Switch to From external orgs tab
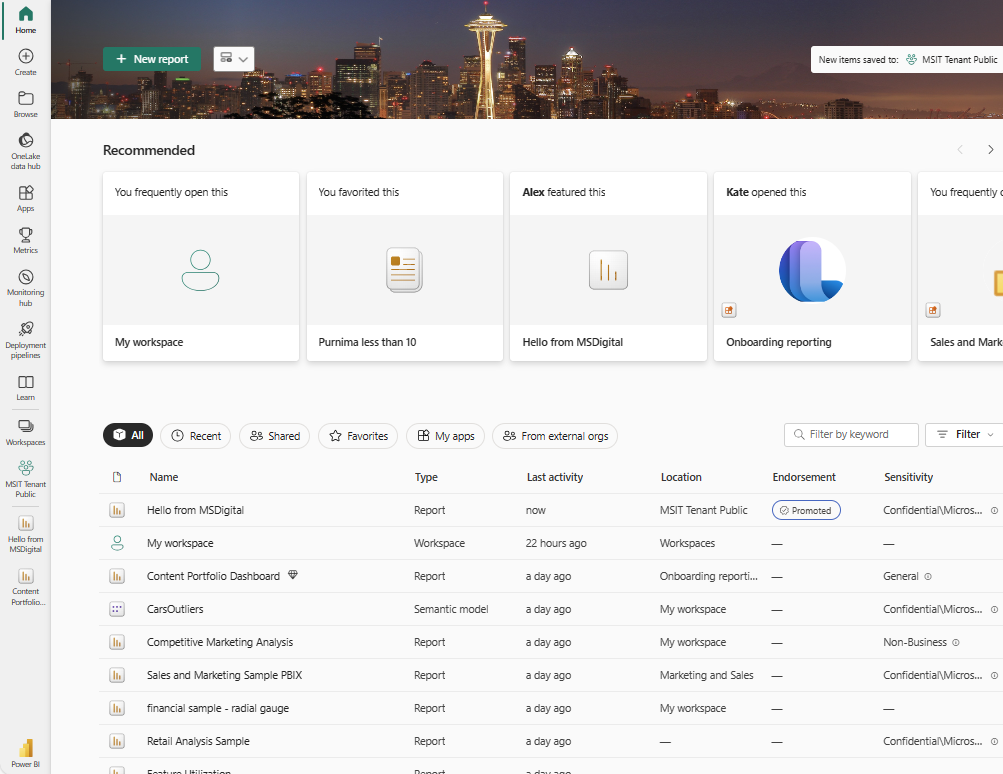 (555, 436)
